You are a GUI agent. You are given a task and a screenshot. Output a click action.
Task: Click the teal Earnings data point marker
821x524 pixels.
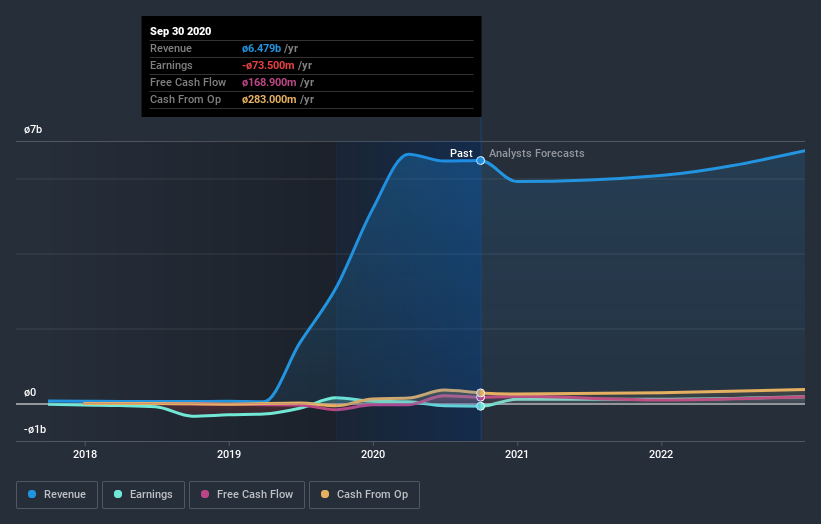481,406
